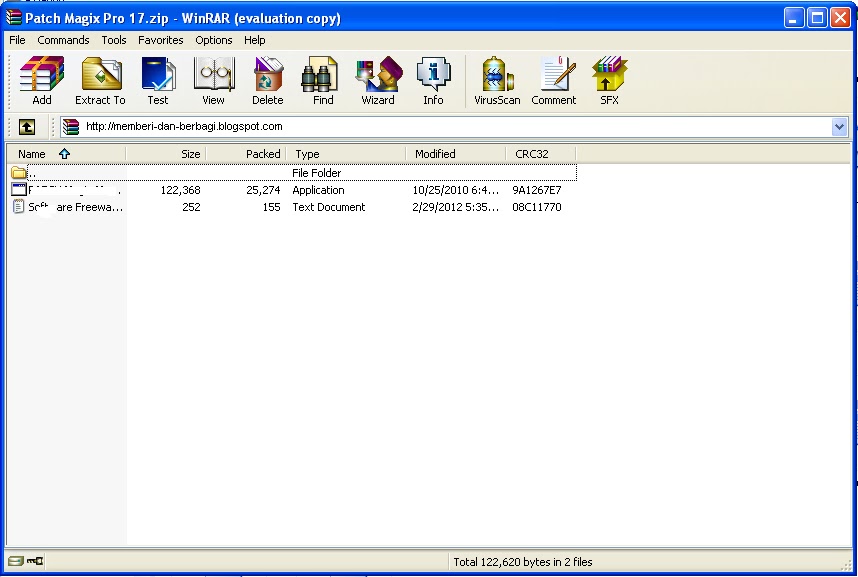Click the 9A1267E7 CRC32 value
This screenshot has height=577, width=858.
(x=536, y=190)
